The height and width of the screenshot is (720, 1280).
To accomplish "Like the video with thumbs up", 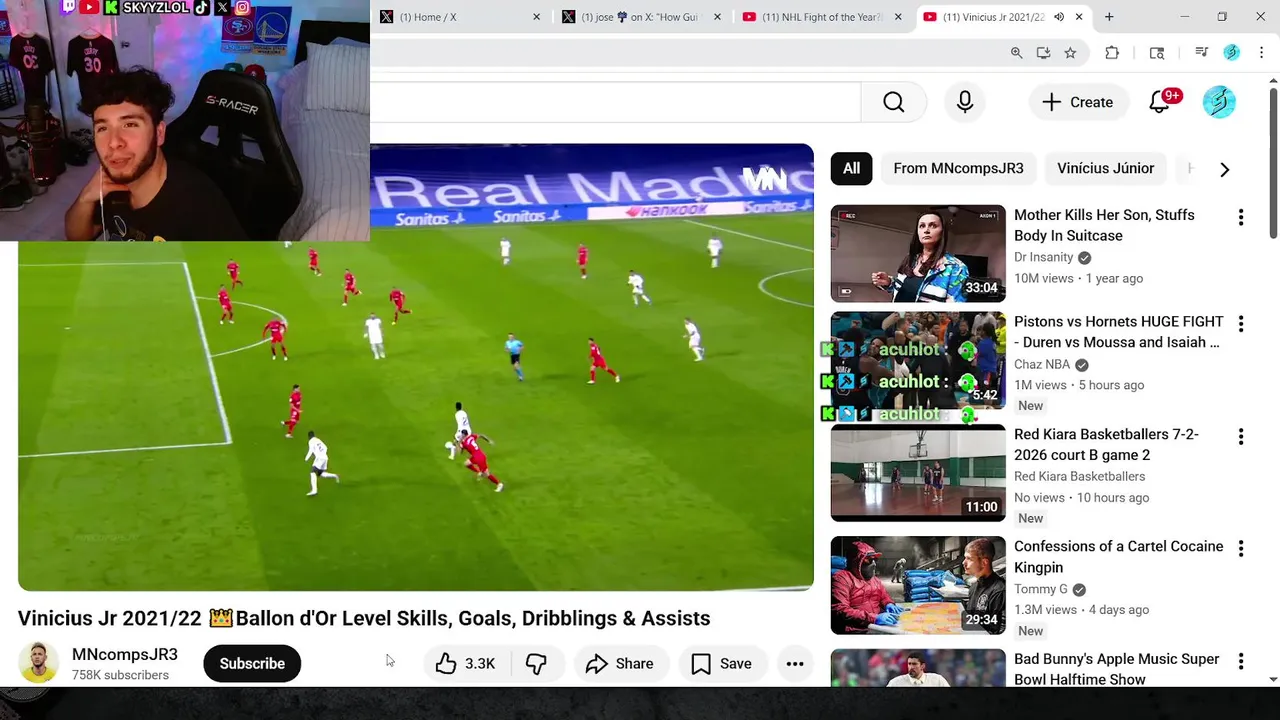I will 466,664.
